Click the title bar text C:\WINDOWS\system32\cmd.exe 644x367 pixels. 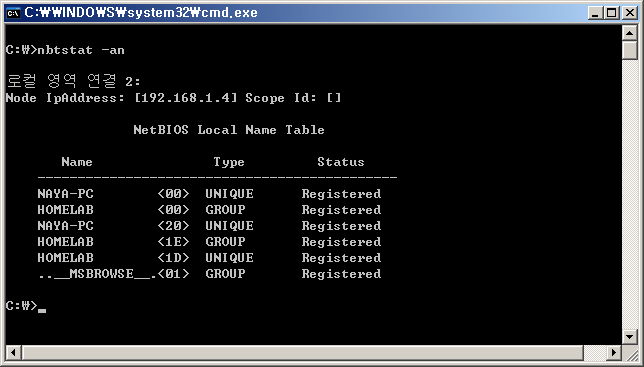coord(141,13)
